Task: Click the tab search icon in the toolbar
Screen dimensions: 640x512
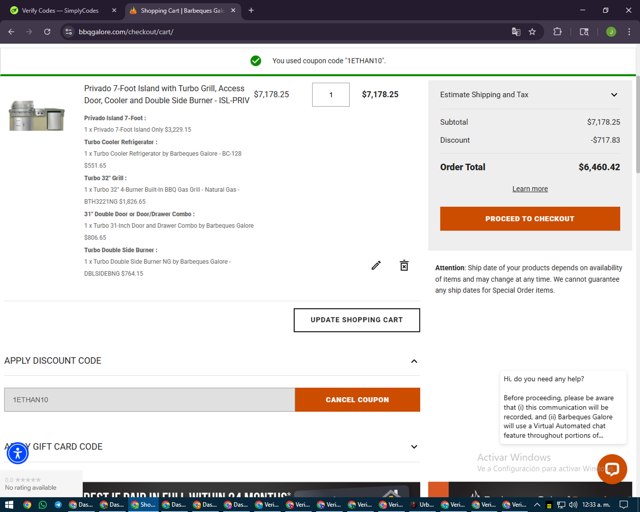Action: tap(584, 32)
